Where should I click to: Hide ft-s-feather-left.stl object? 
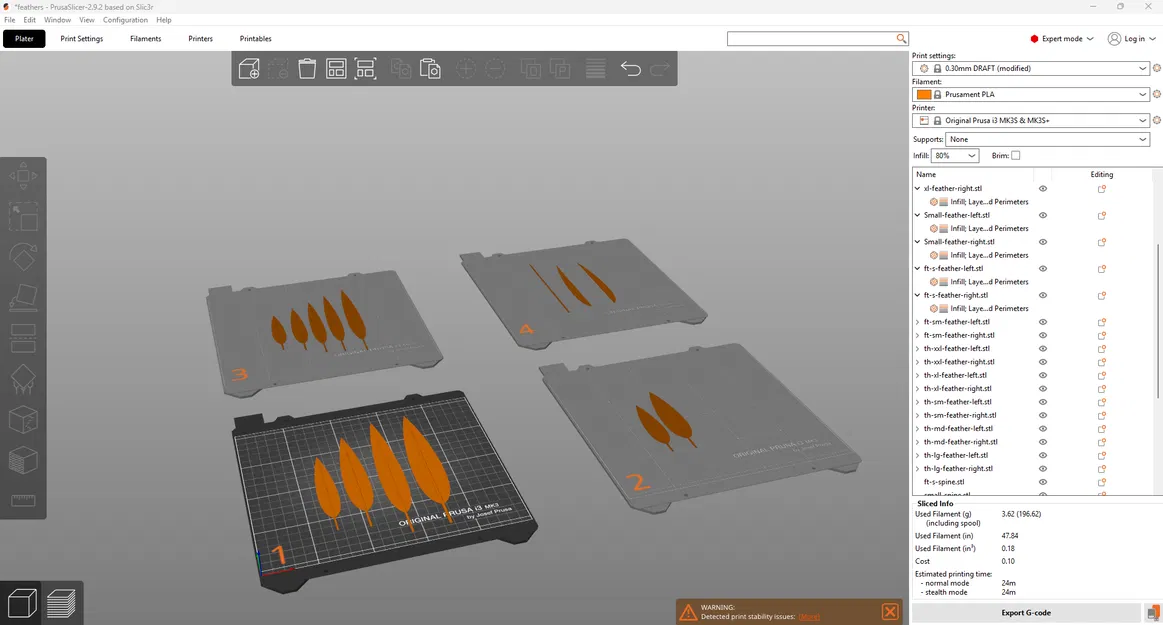(1043, 268)
